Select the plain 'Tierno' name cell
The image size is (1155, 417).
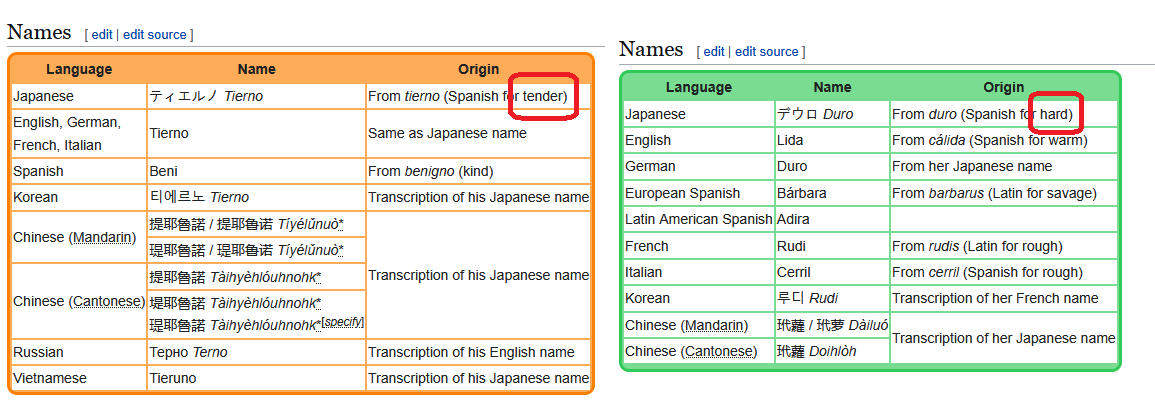click(256, 133)
